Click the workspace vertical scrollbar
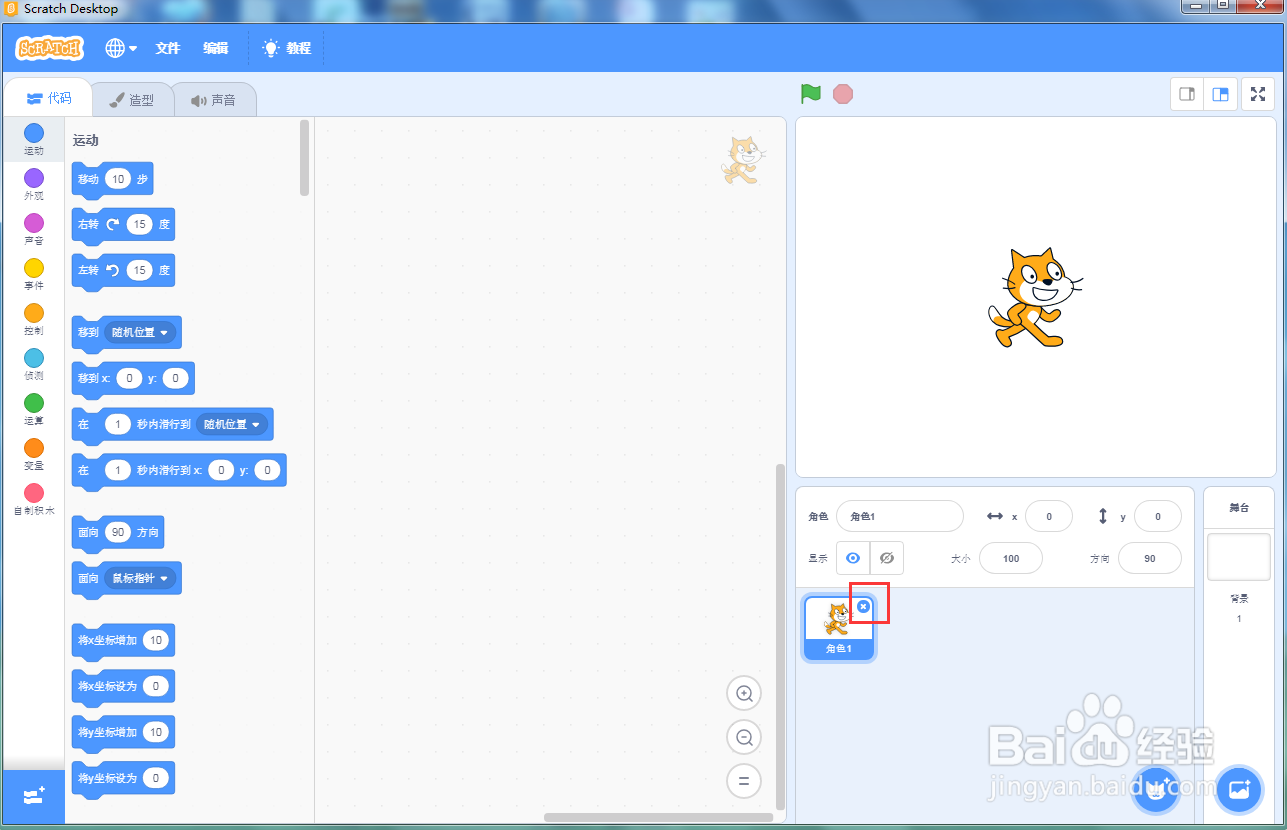1287x830 pixels. 782,636
